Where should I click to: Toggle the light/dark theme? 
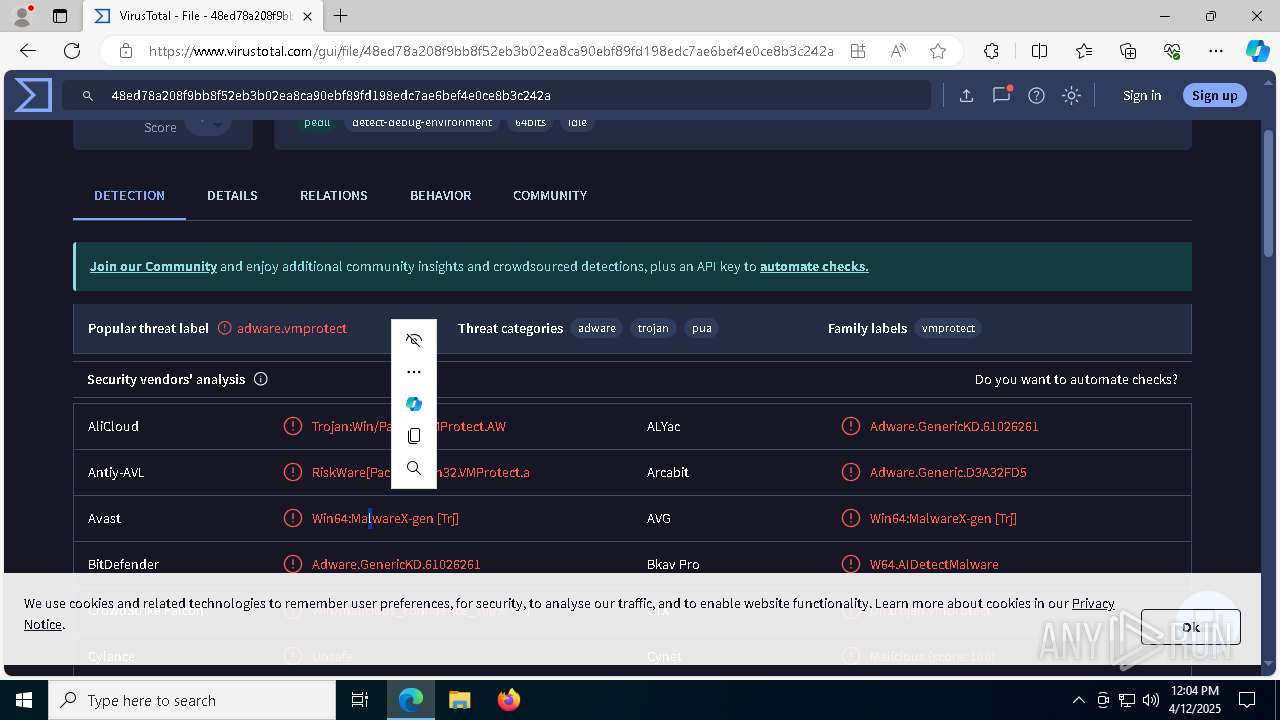1072,96
